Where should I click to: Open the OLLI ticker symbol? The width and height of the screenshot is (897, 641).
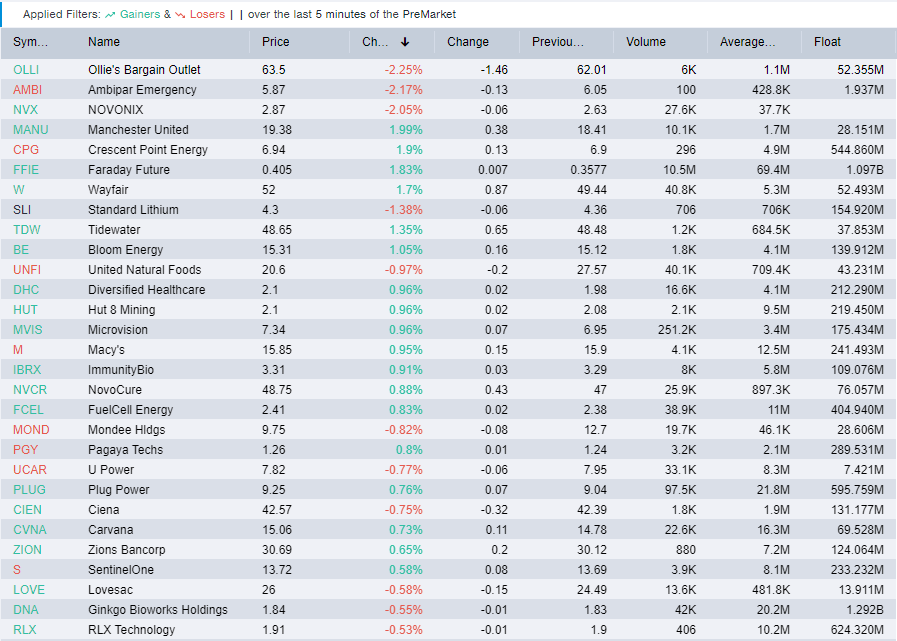click(26, 70)
